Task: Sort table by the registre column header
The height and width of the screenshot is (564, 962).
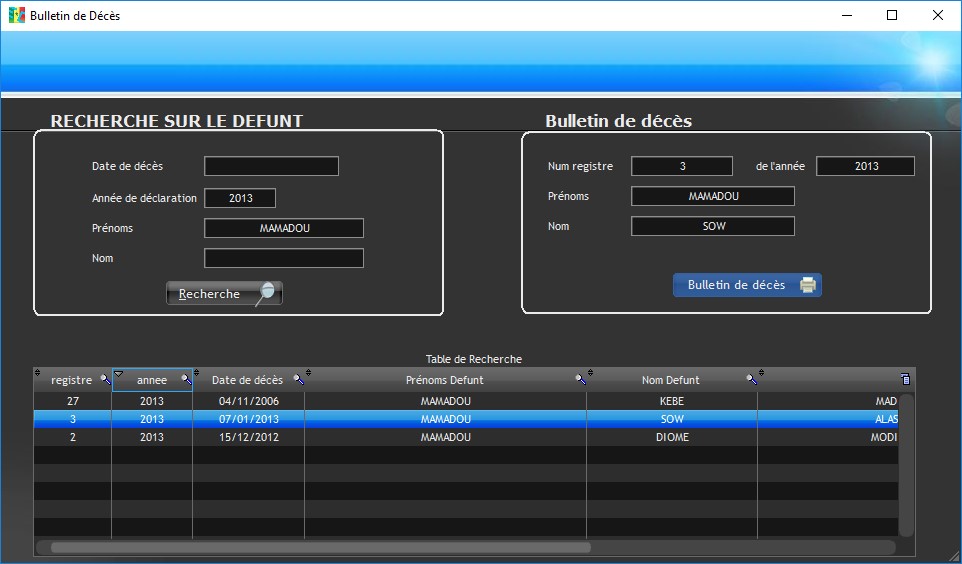Action: pos(70,380)
